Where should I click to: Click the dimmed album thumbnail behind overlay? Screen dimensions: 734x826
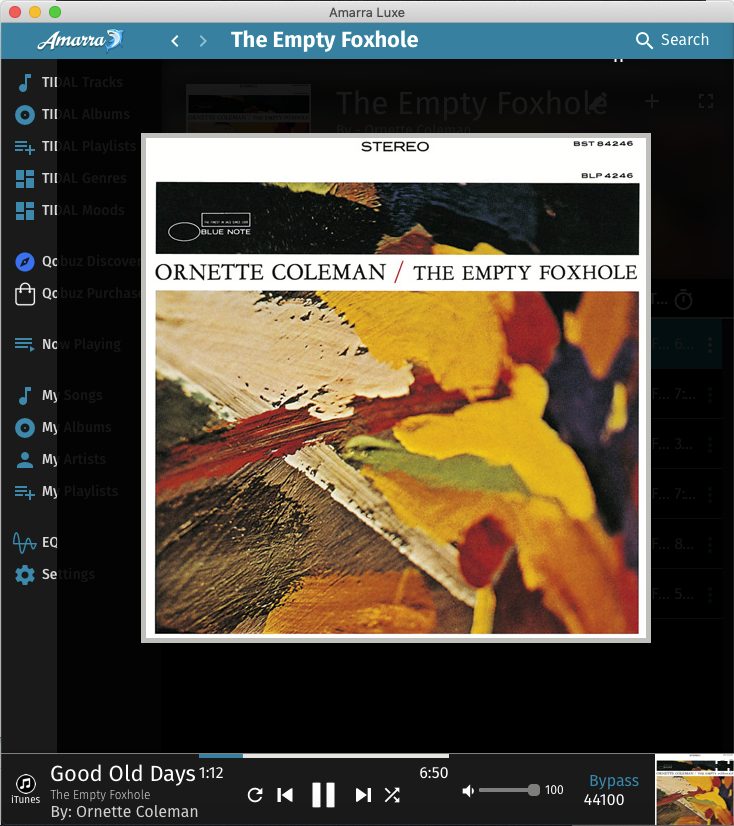point(248,108)
